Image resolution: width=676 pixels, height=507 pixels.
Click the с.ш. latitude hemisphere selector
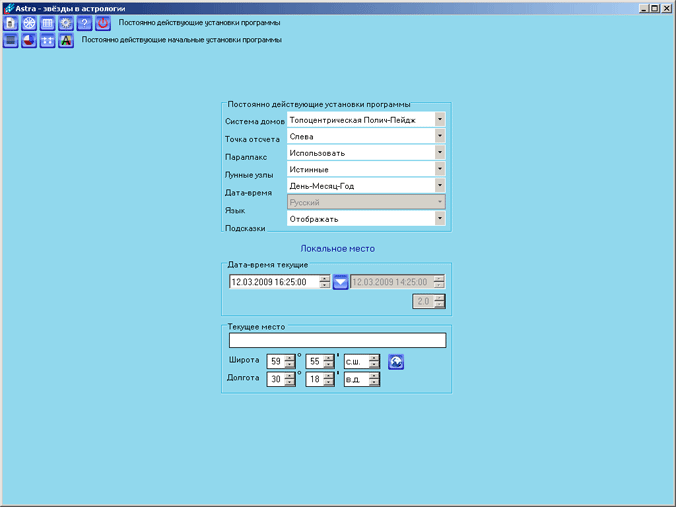coord(362,361)
